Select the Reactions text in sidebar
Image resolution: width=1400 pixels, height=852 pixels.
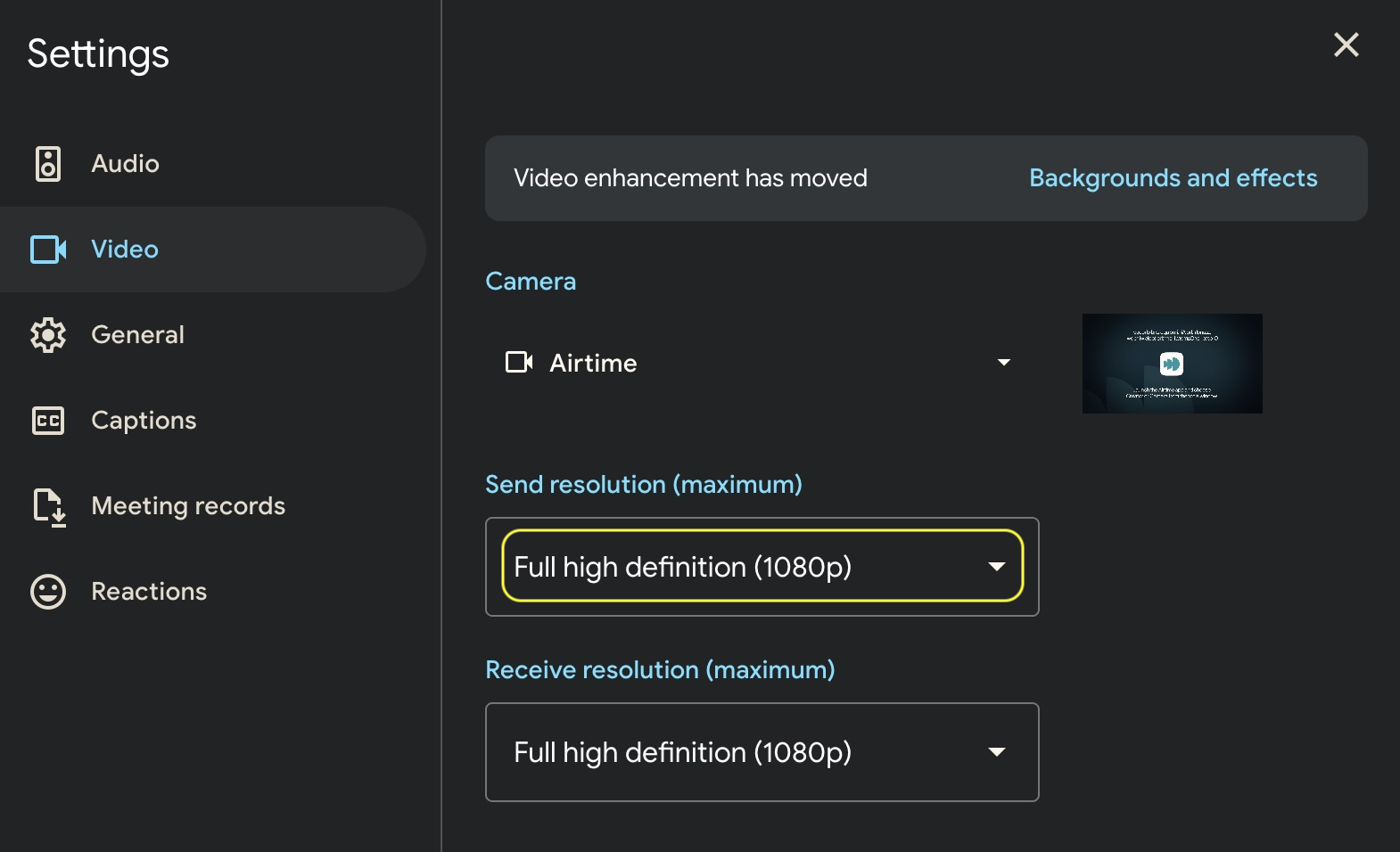pyautogui.click(x=149, y=592)
